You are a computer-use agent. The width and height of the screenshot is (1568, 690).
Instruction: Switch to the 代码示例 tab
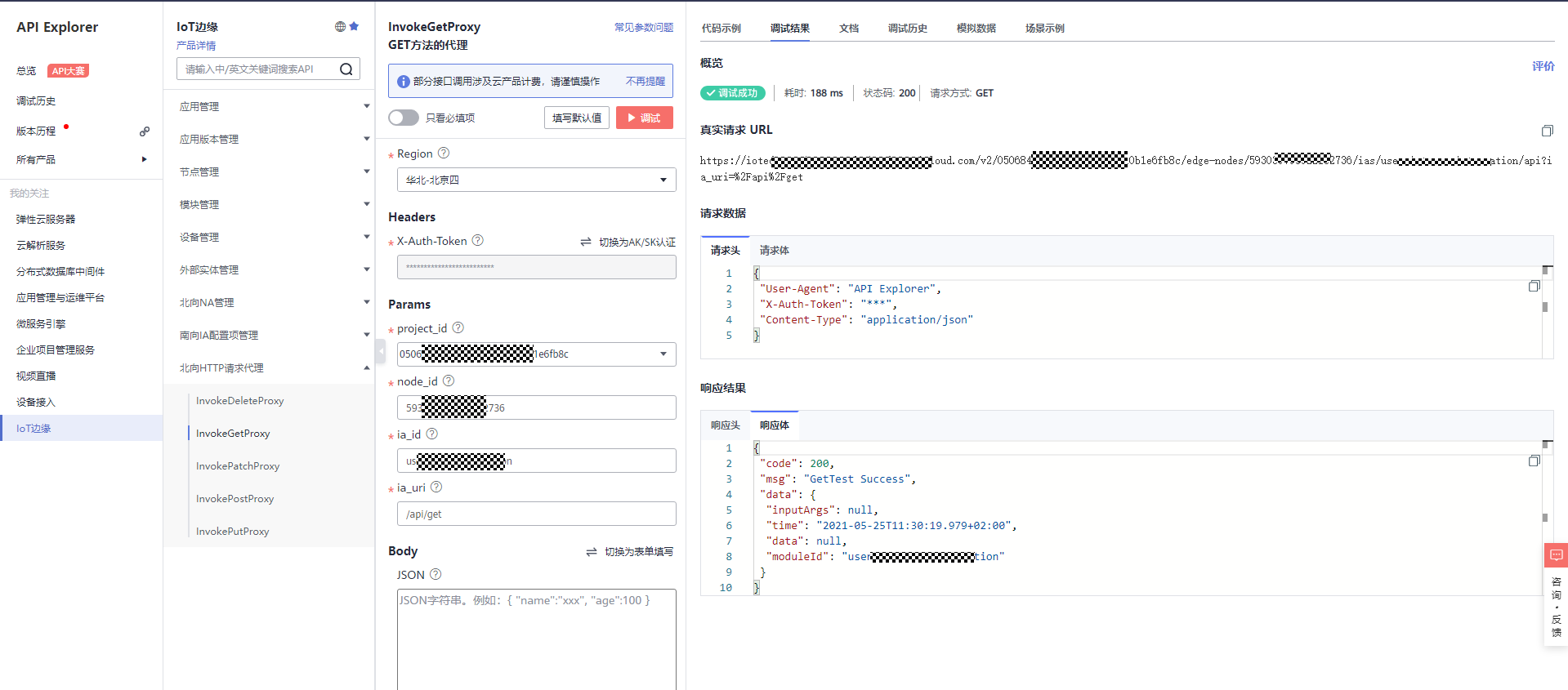pyautogui.click(x=721, y=28)
